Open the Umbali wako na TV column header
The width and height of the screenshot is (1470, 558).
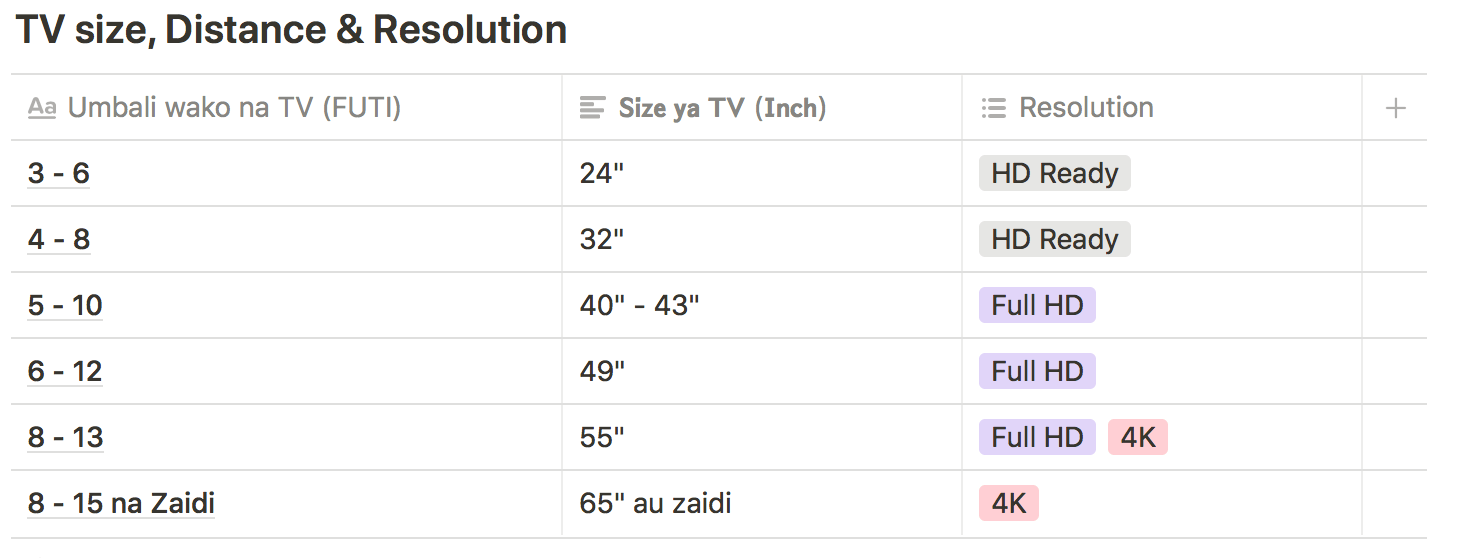(286, 108)
